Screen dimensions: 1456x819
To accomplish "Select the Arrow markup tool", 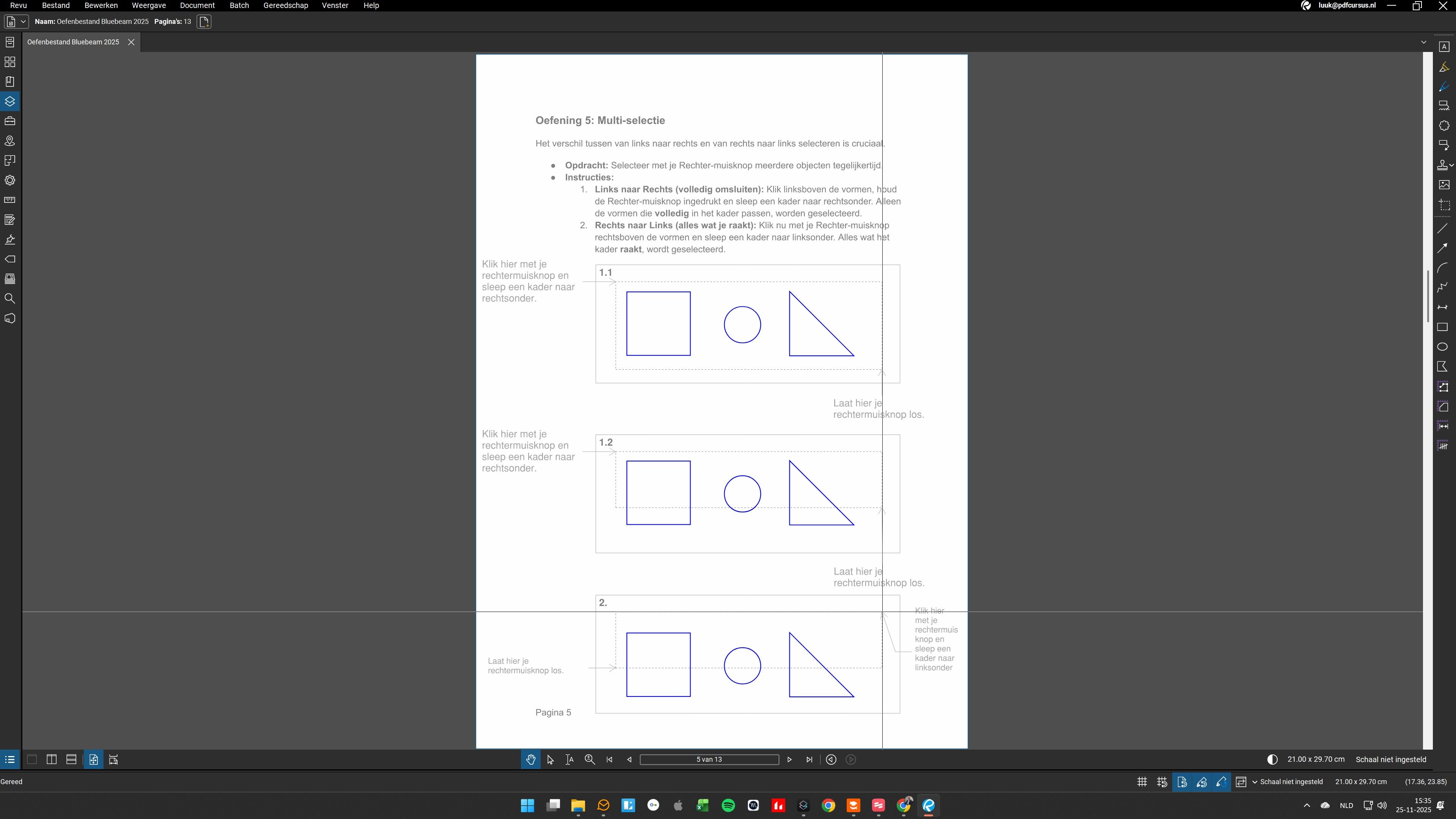I will (x=1442, y=248).
